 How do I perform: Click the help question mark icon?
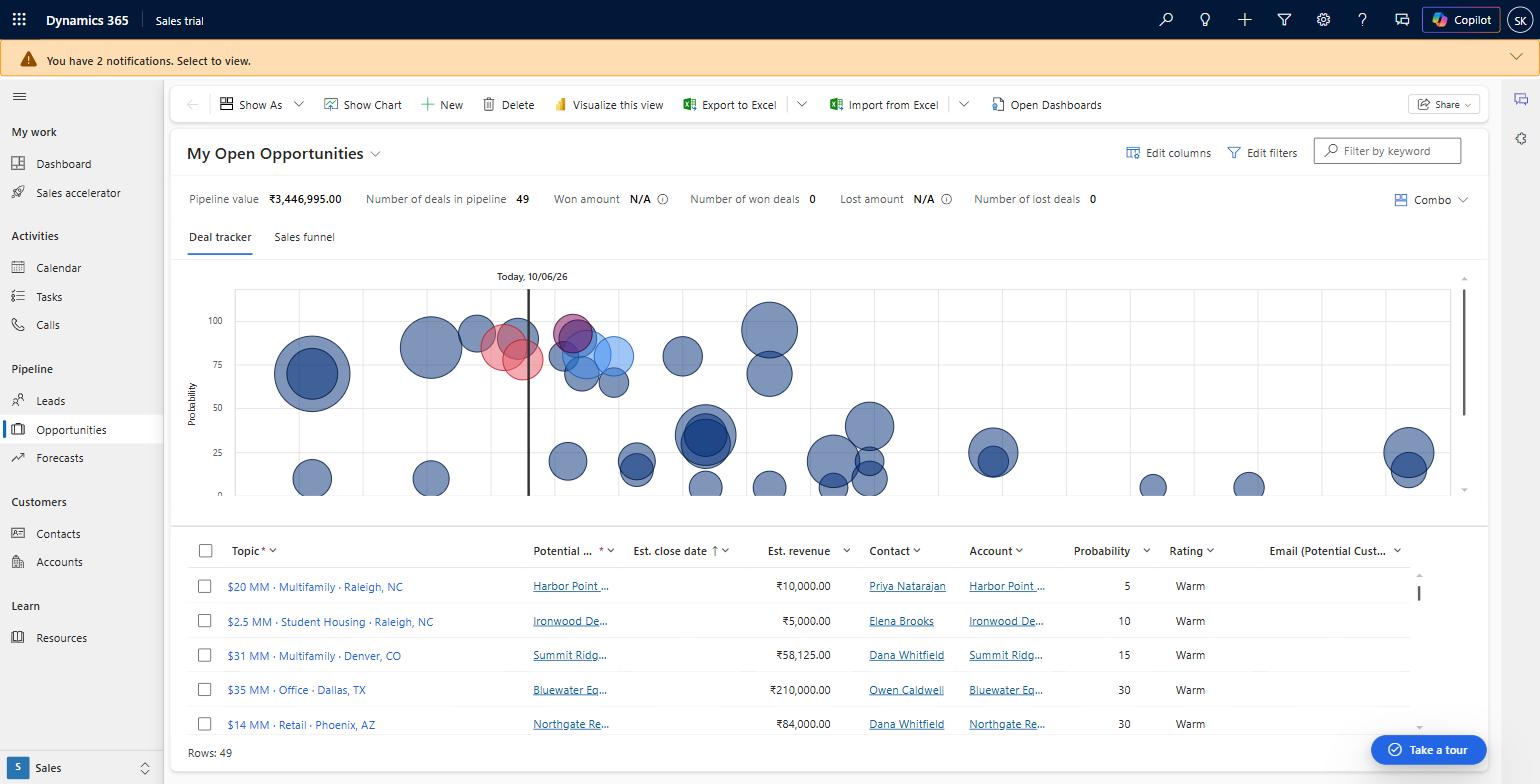(1362, 20)
